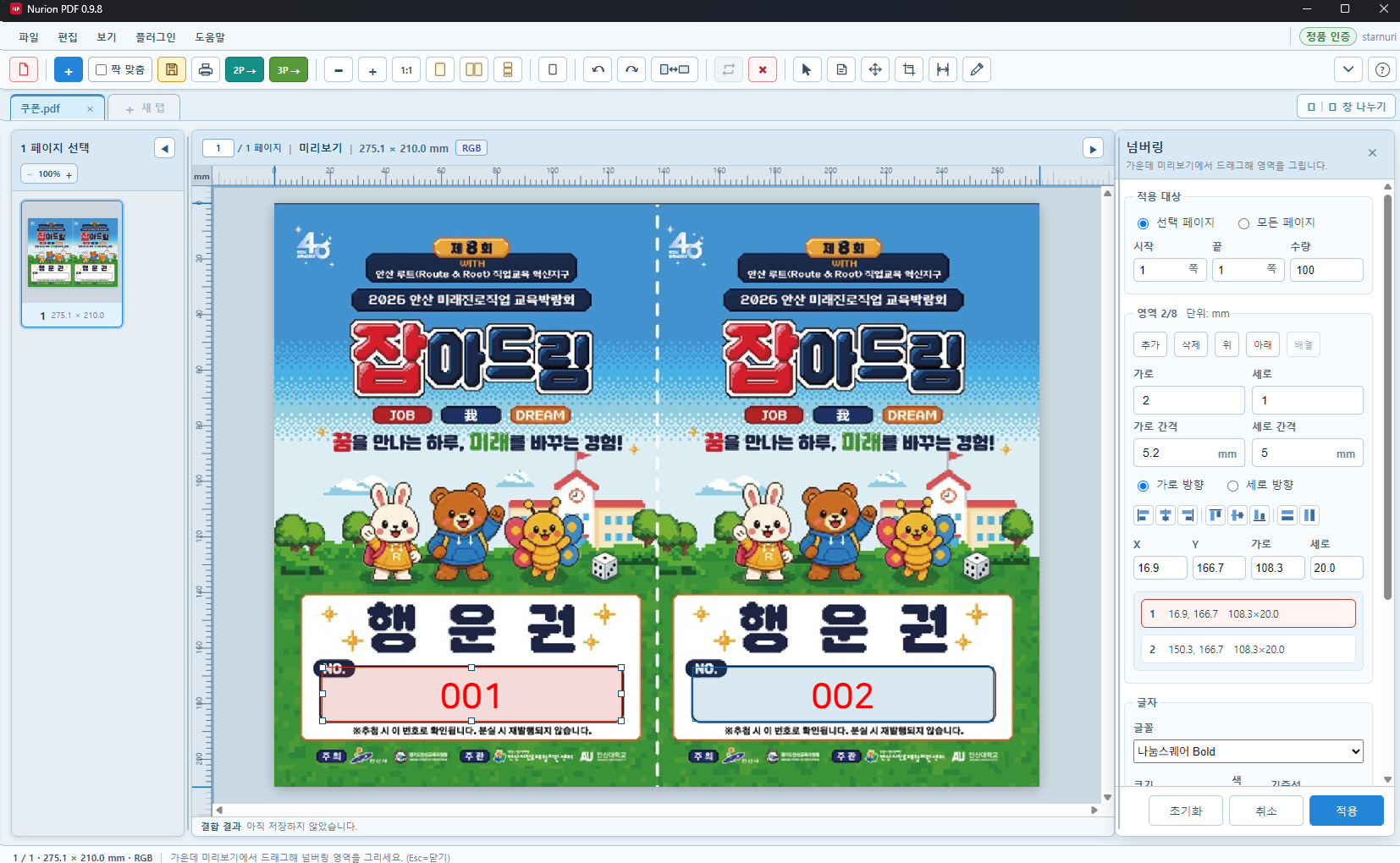
Task: Click the 가로 간격 5.2 input field
Action: [1188, 453]
